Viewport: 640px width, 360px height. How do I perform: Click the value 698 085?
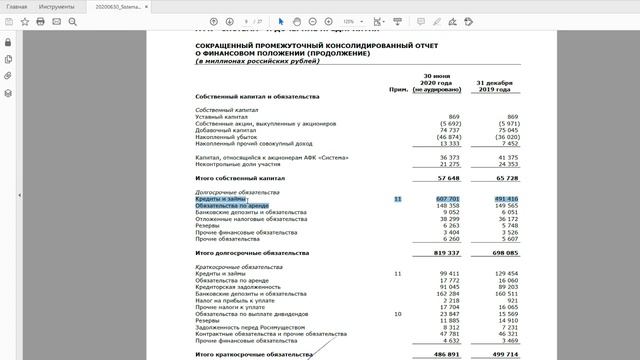[x=505, y=253]
